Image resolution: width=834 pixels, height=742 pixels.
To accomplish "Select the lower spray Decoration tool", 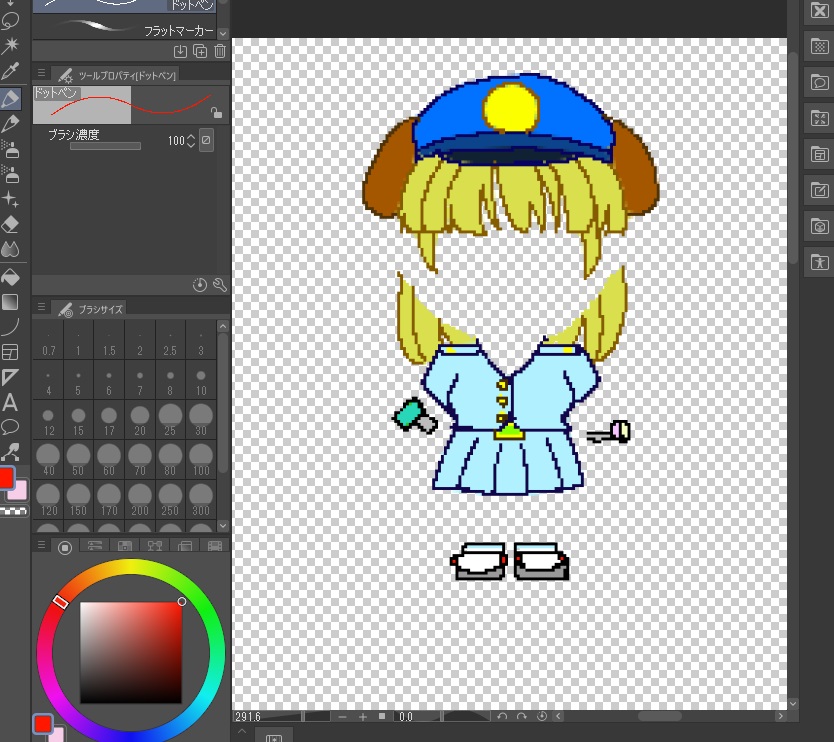I will (11, 174).
